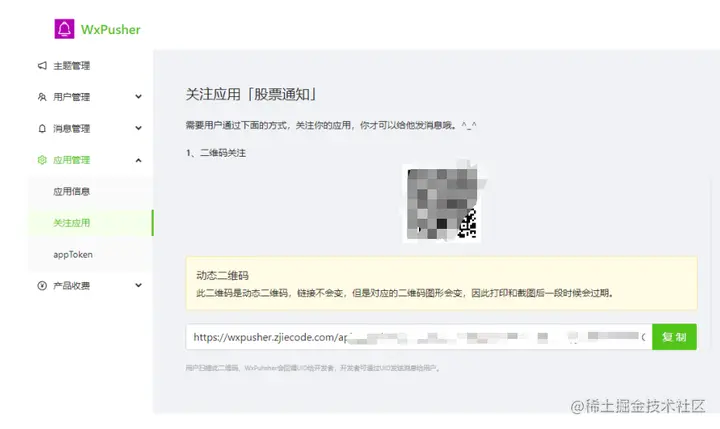The image size is (720, 429).
Task: Click the 需要用户通过下面的方式 instruction text
Action: (331, 125)
